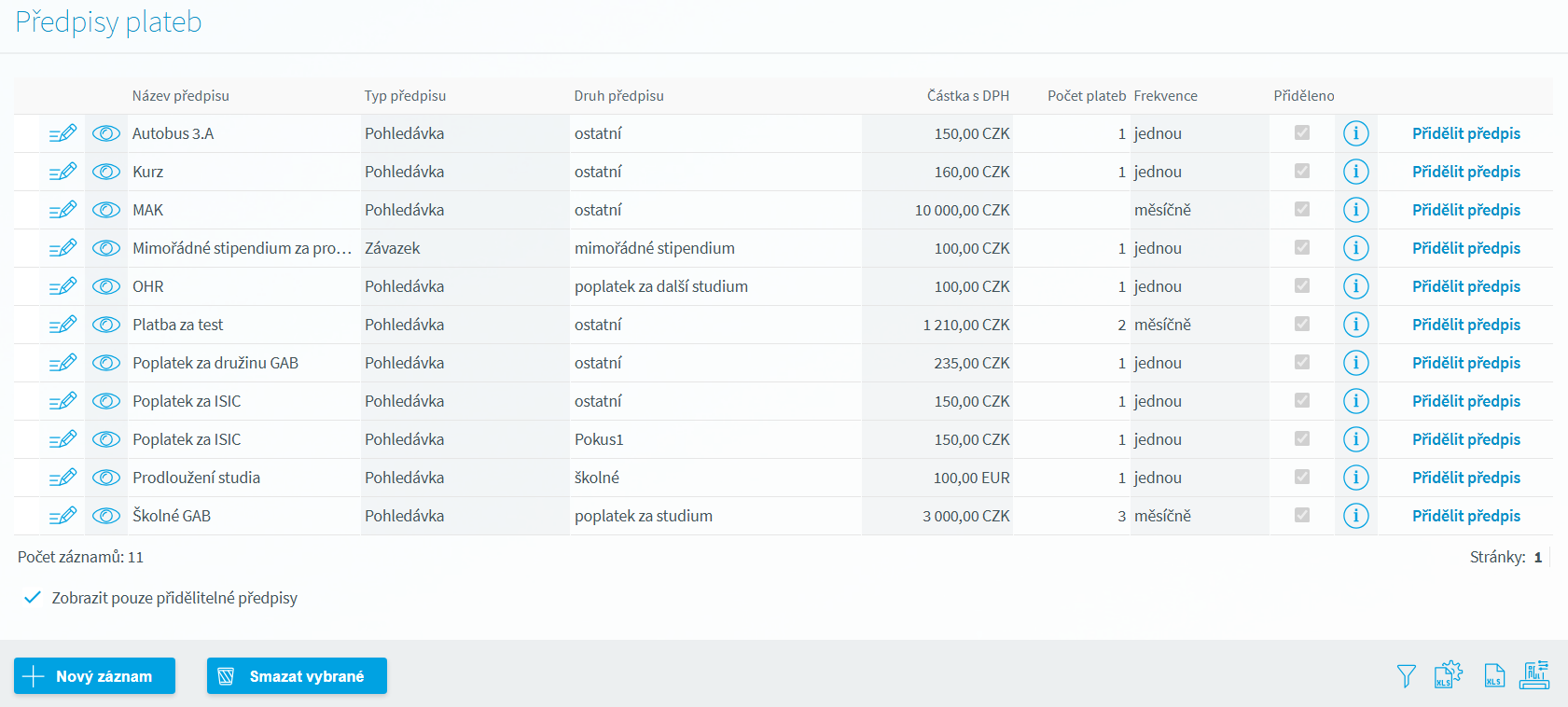Toggle Přiděleno checkbox for OHR
The width and height of the screenshot is (1568, 707).
point(1302,286)
